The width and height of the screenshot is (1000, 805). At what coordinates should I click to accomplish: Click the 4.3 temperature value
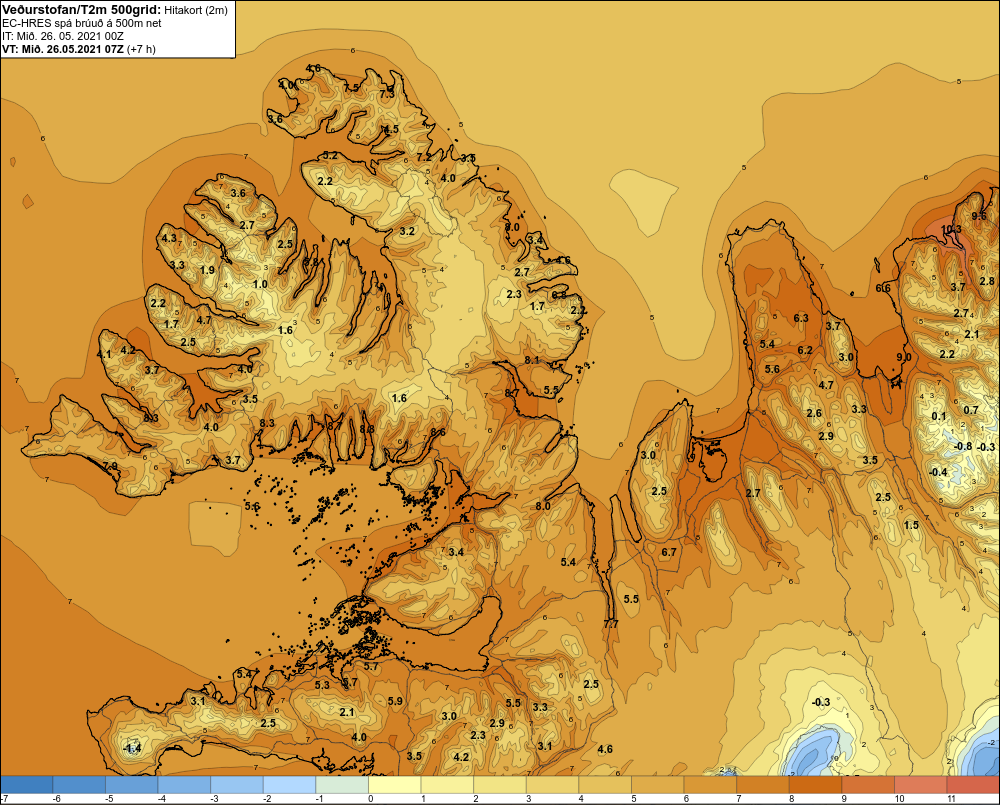[x=169, y=238]
